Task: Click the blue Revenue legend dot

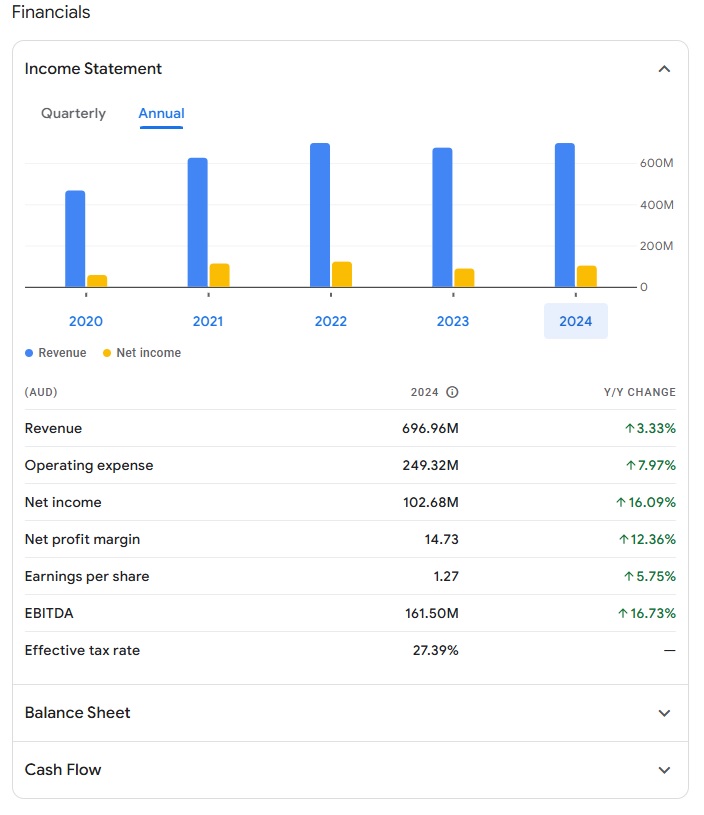Action: (29, 353)
